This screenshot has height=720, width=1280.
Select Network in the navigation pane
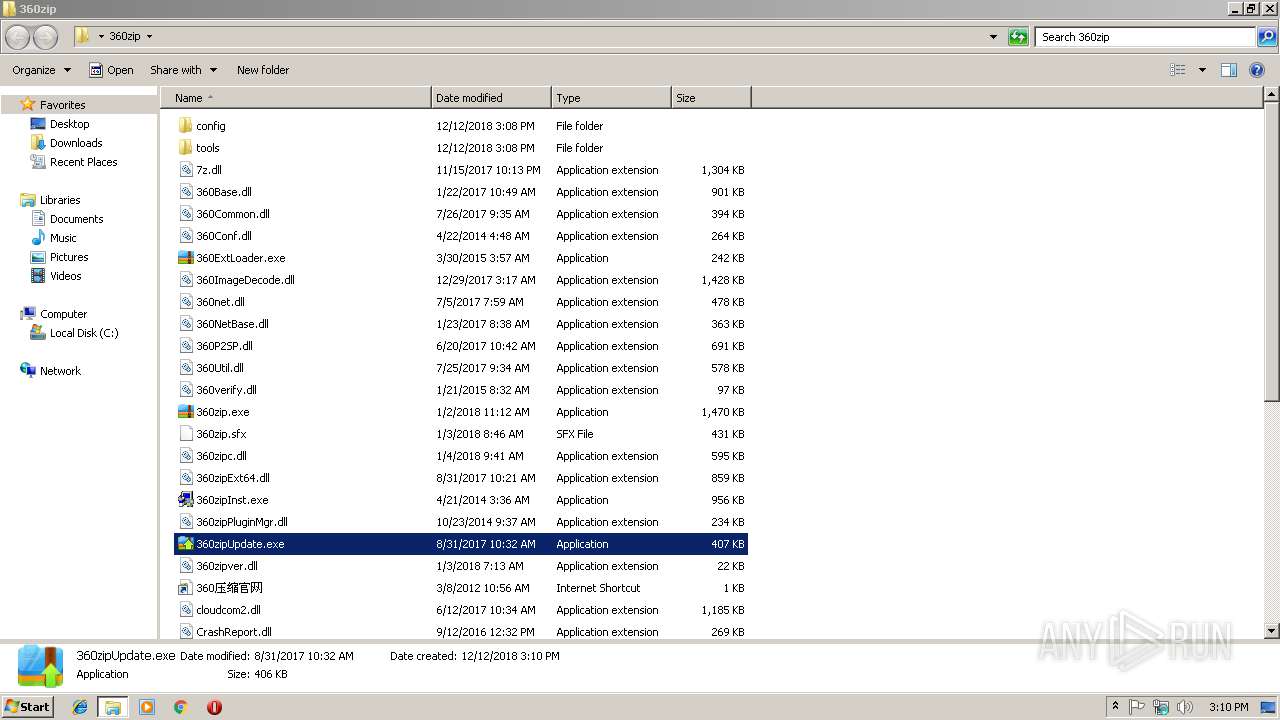tap(60, 371)
